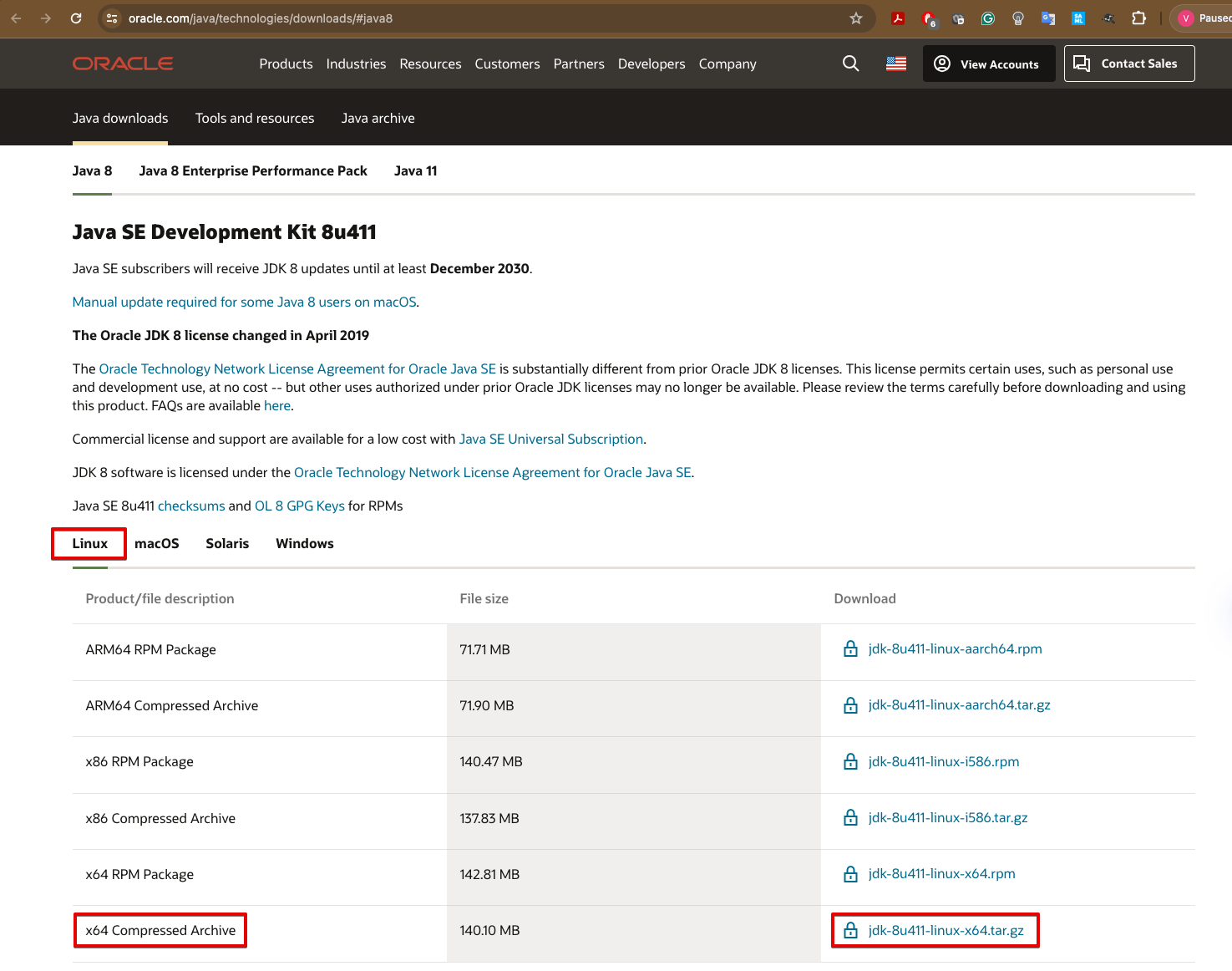Open the Google Translate extension
The height and width of the screenshot is (971, 1232).
click(1048, 18)
